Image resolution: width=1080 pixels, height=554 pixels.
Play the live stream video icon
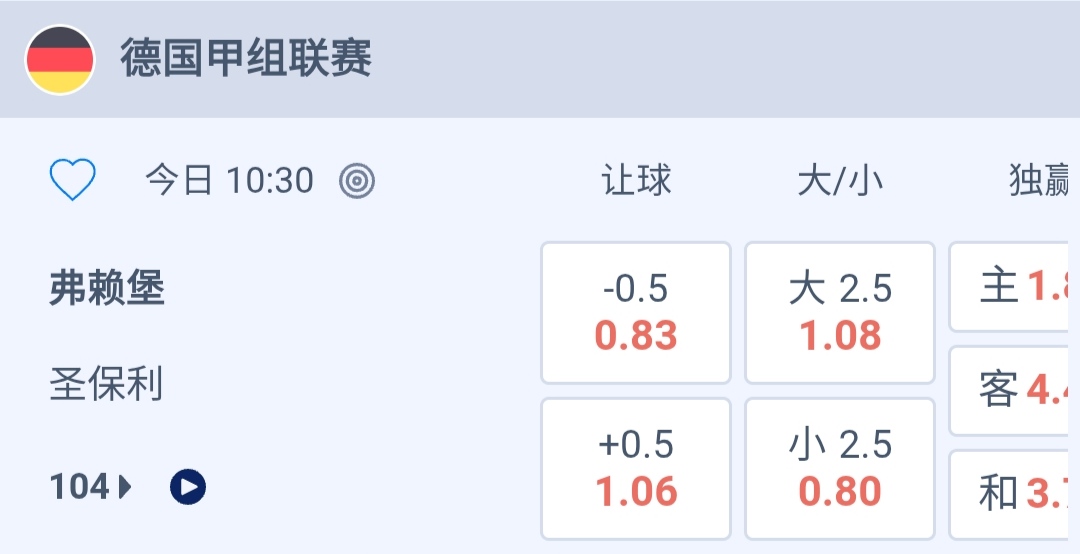[188, 487]
